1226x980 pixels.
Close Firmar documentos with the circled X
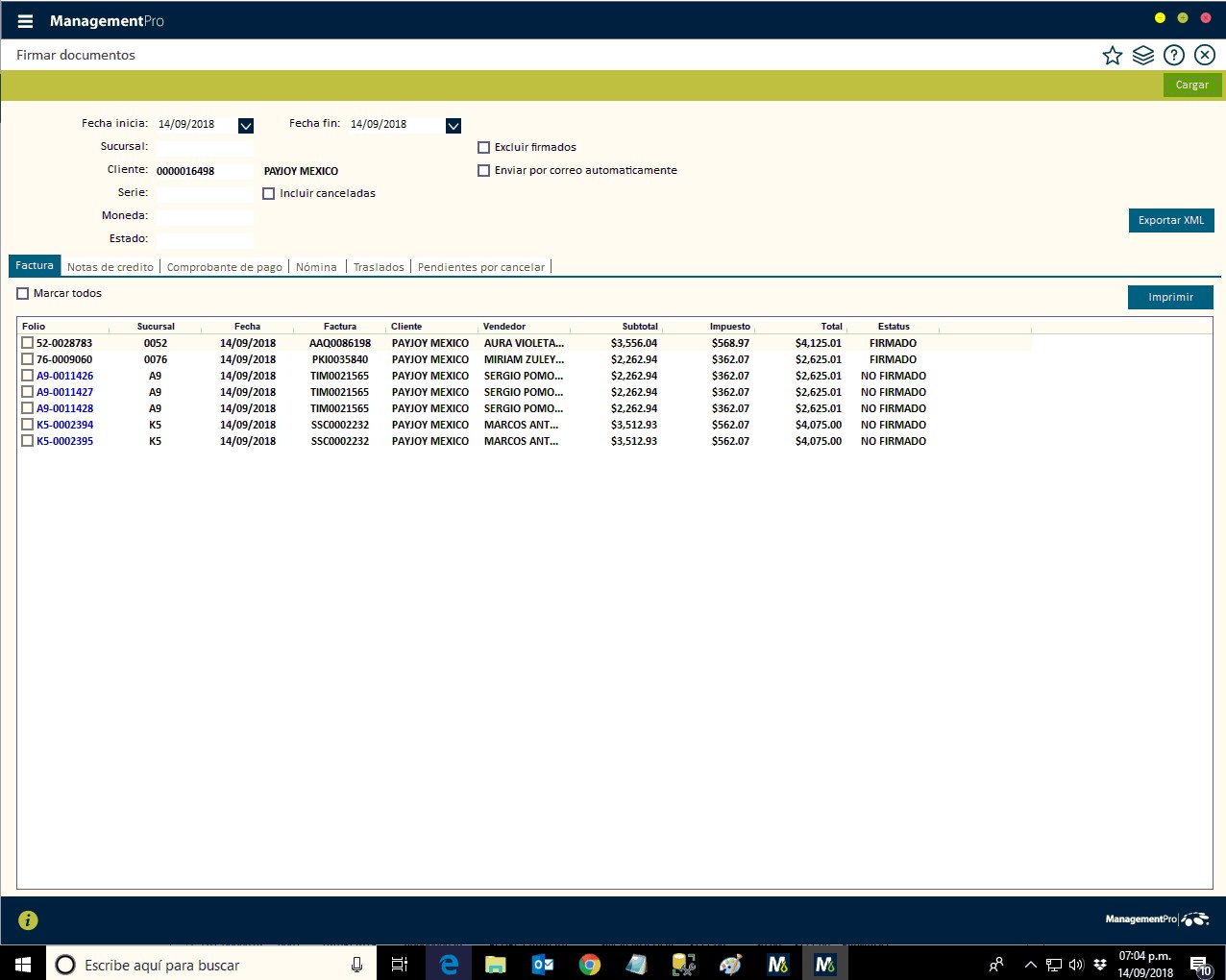click(1205, 56)
